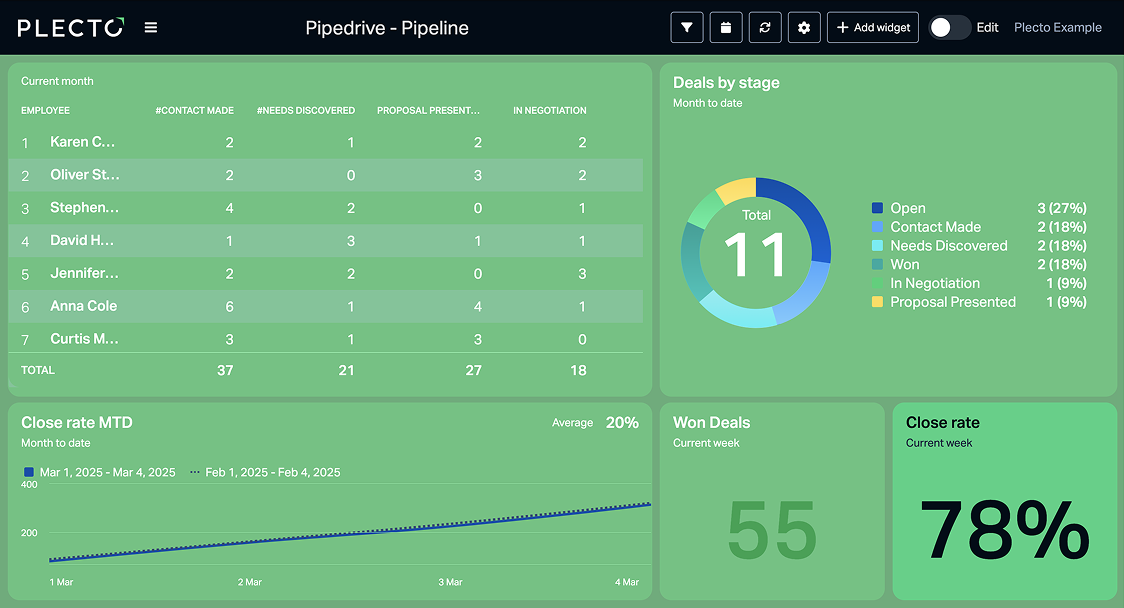Select the Jennifer... employee row

coord(325,274)
